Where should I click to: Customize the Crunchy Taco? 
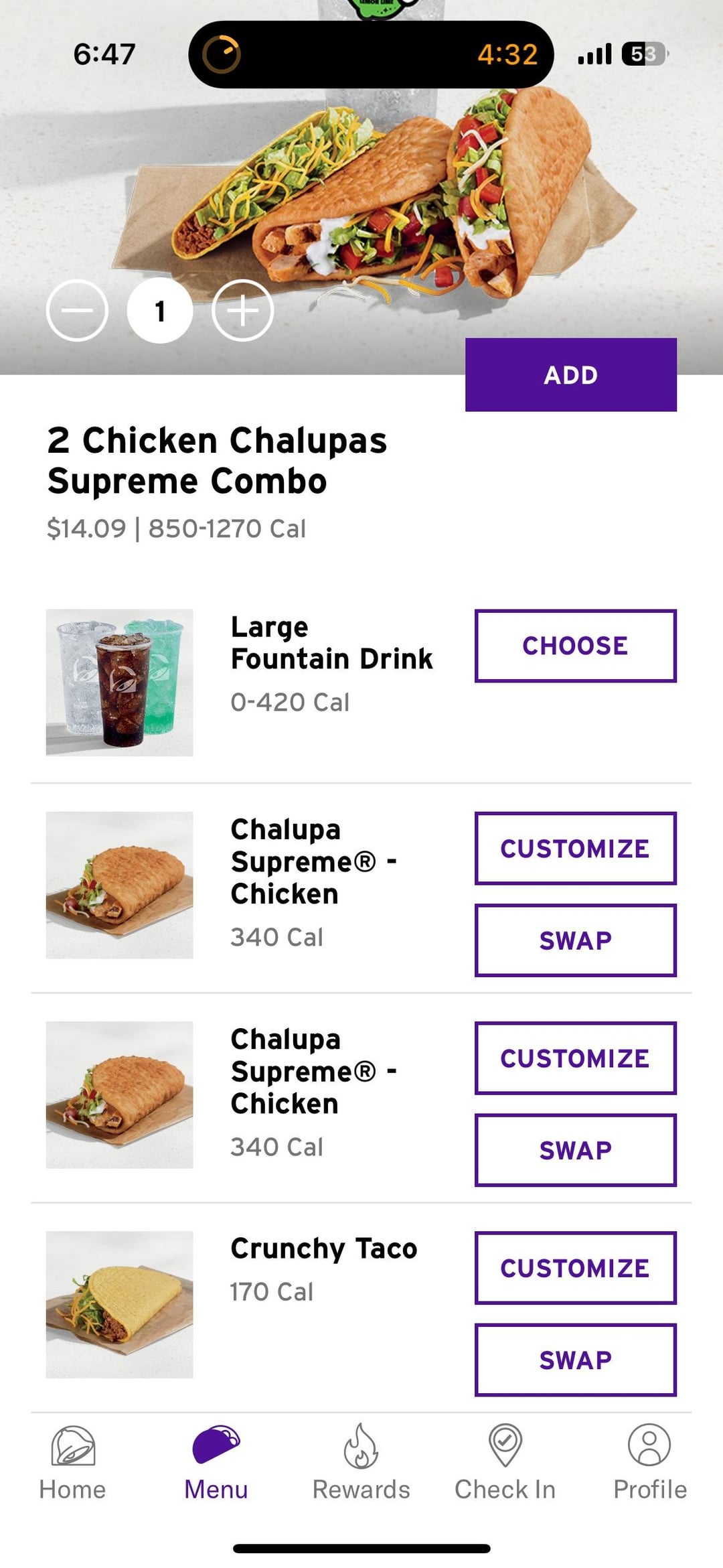575,1268
